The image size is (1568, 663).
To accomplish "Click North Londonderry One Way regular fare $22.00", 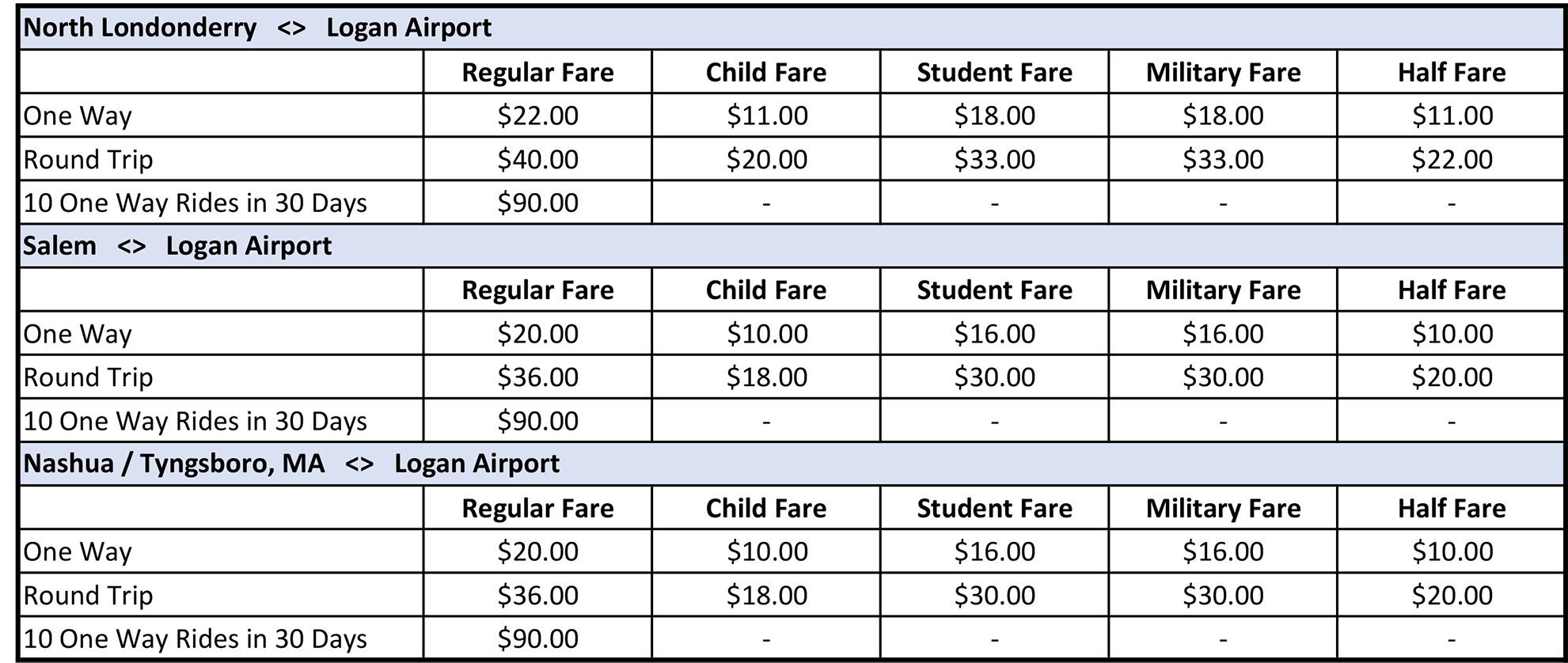I will coord(537,116).
